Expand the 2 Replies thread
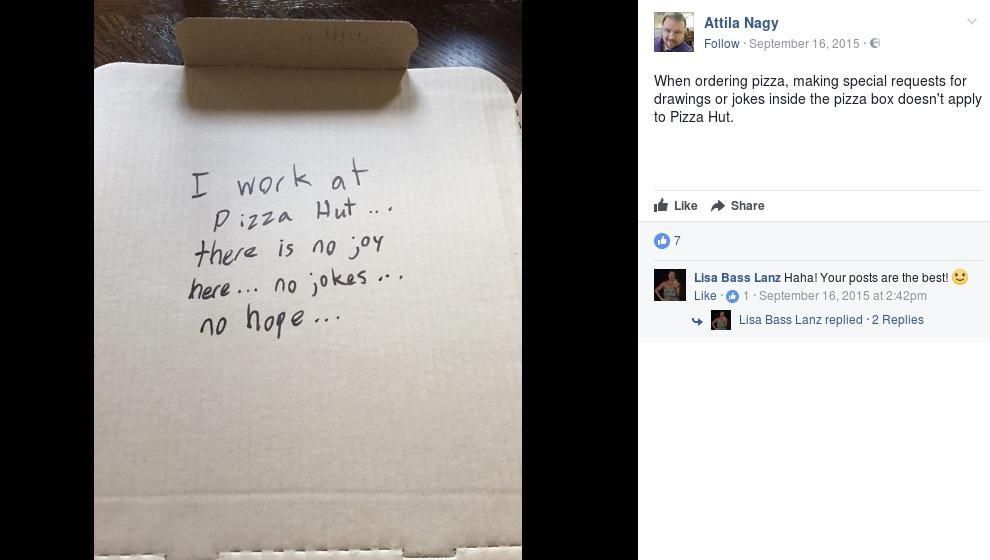 (x=897, y=319)
